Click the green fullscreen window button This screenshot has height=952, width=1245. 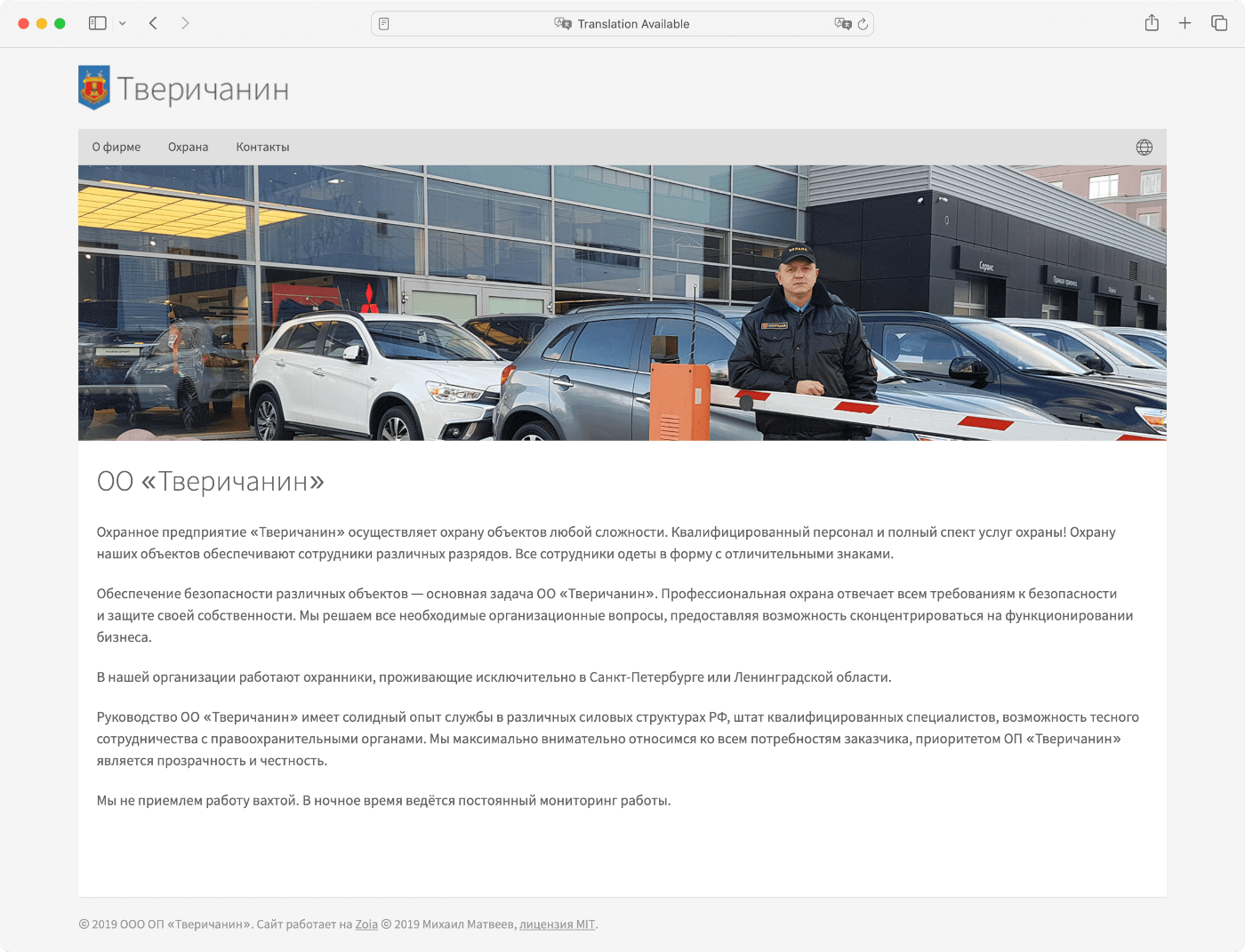[60, 24]
